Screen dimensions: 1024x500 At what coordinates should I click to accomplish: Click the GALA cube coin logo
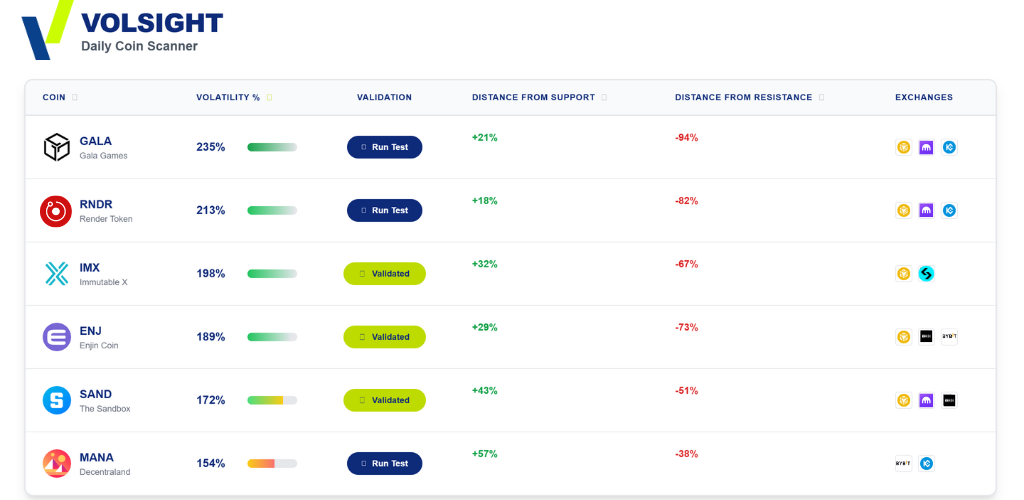point(56,147)
